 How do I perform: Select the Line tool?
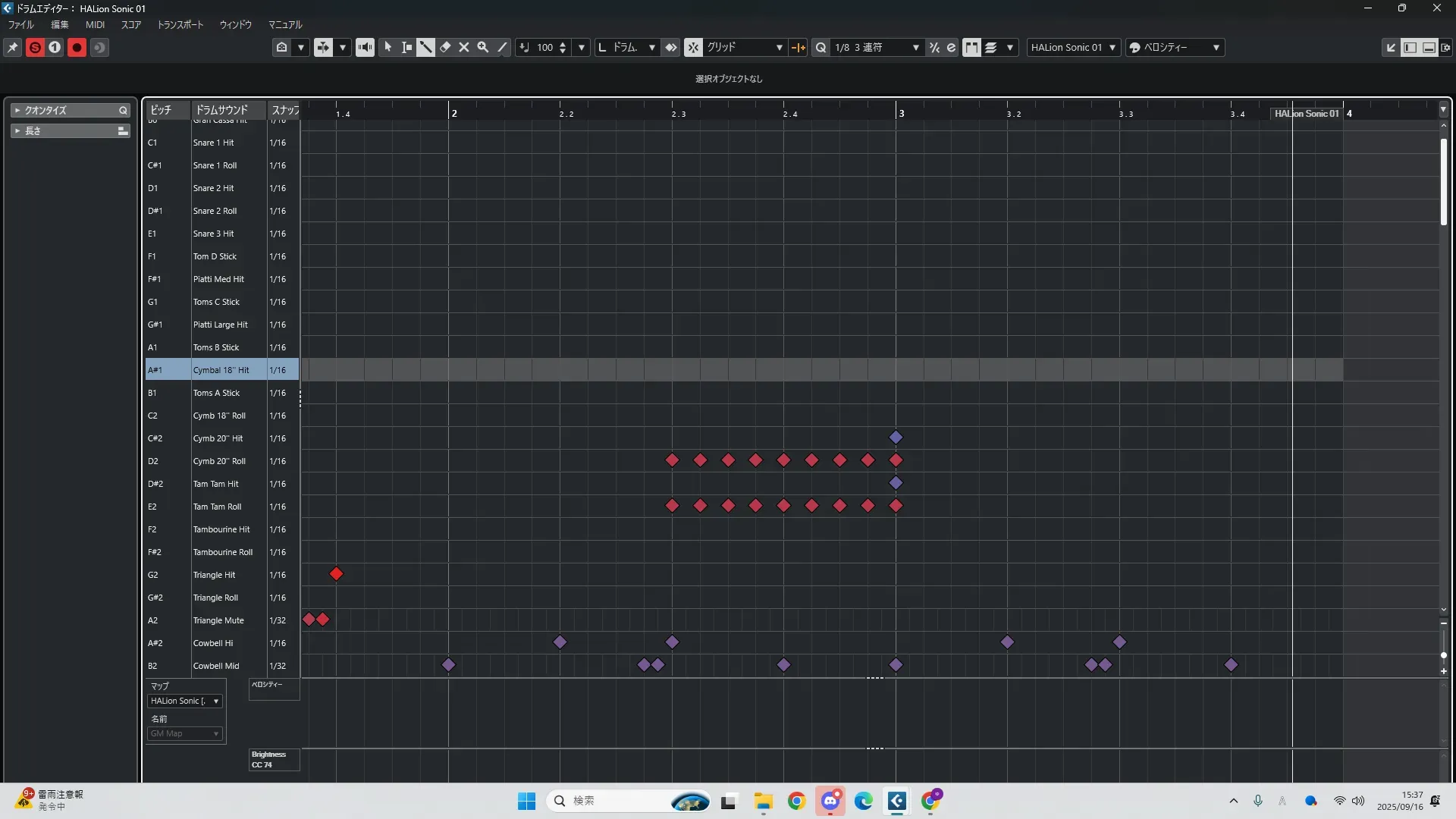pos(502,48)
